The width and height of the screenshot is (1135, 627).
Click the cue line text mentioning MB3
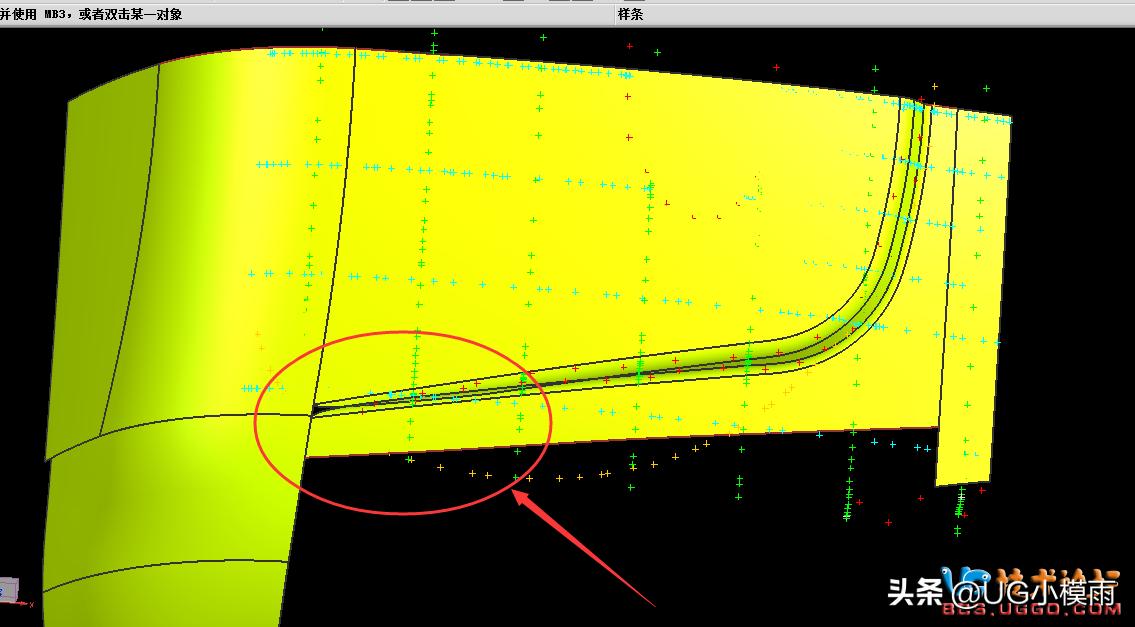[91, 14]
